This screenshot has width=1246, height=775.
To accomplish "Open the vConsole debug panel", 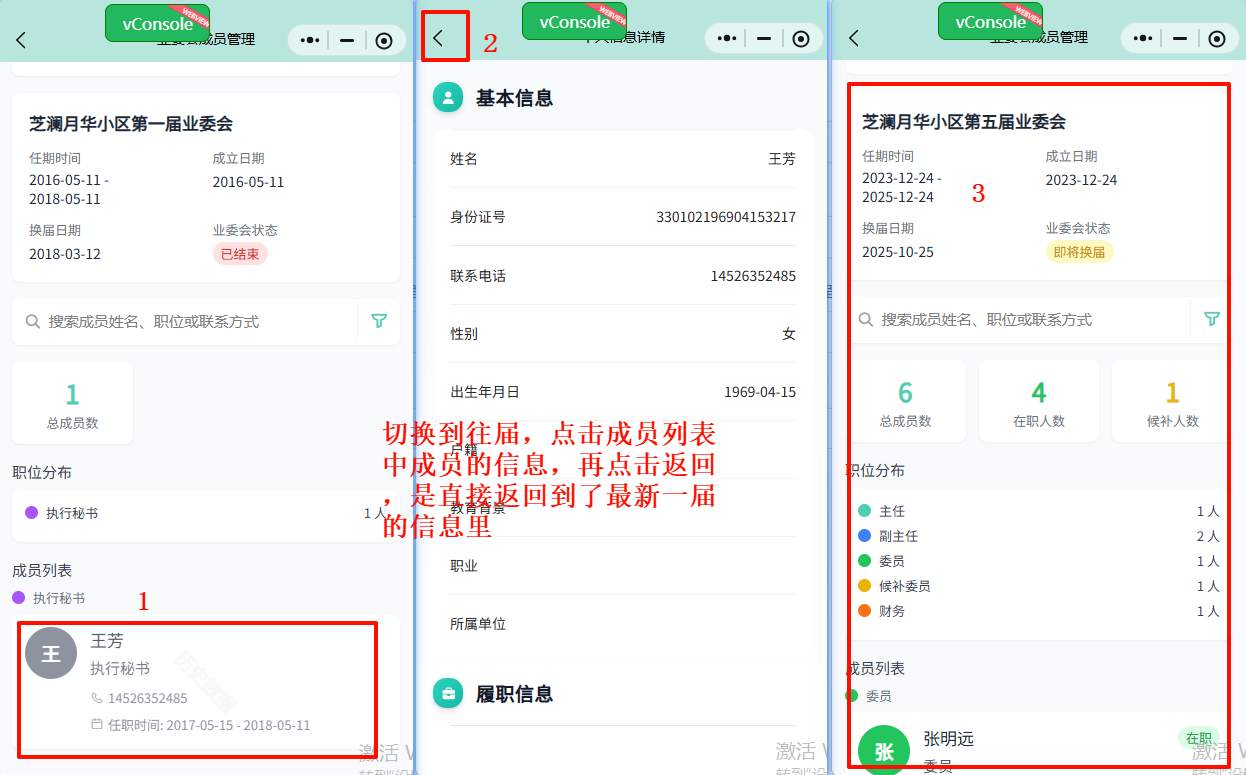I will (x=157, y=20).
